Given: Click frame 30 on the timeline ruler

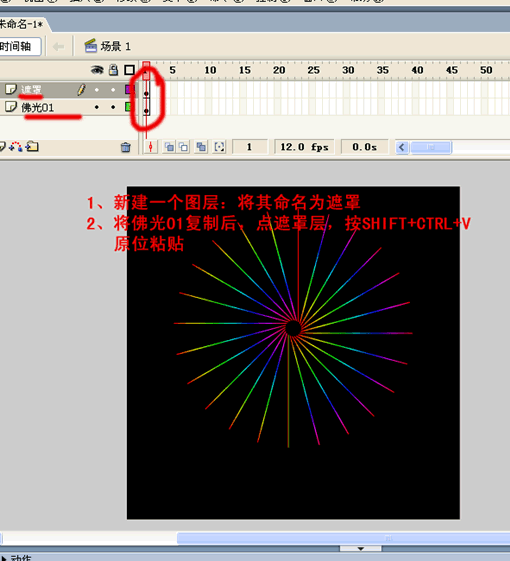Looking at the screenshot, I should tap(348, 70).
